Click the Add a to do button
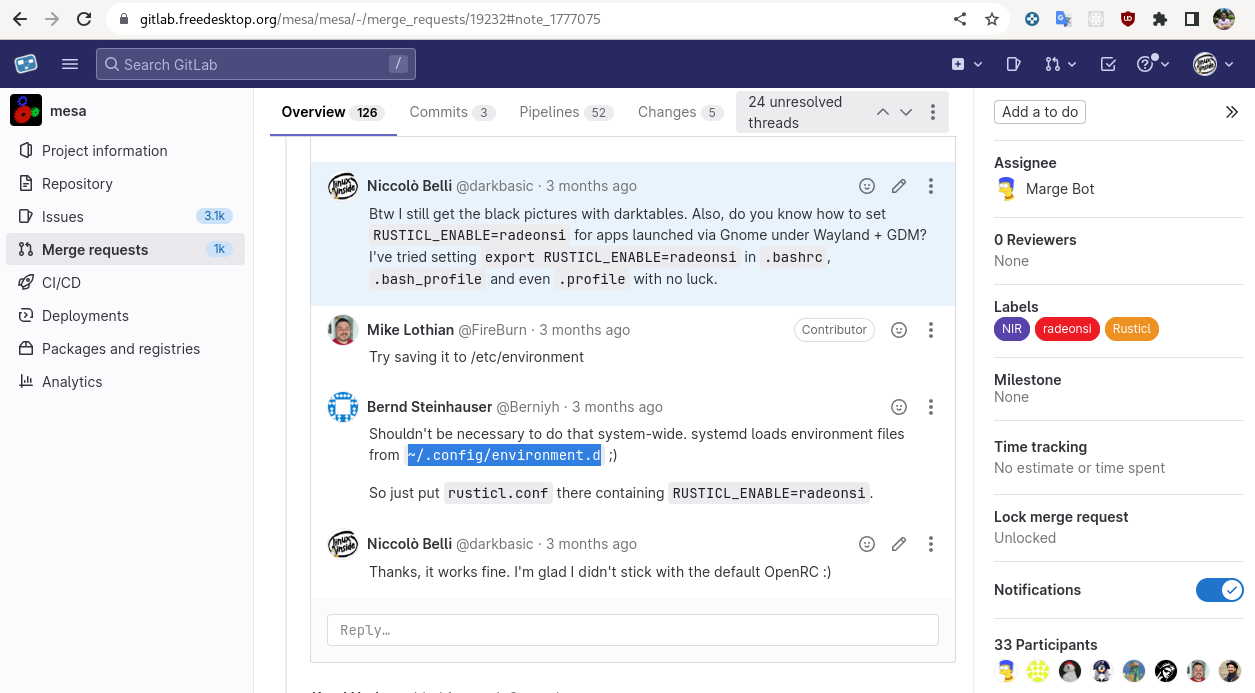The image size is (1255, 693). tap(1039, 112)
